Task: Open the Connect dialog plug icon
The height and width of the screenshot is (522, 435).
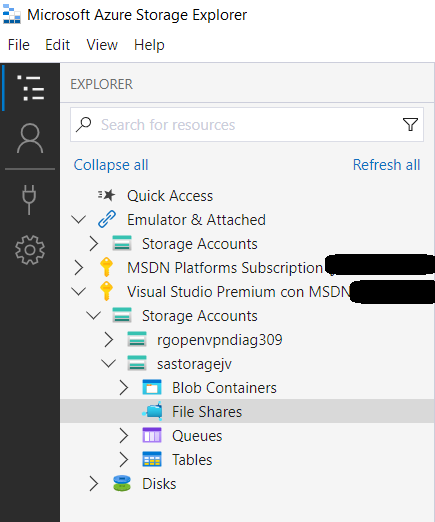Action: coord(29,199)
